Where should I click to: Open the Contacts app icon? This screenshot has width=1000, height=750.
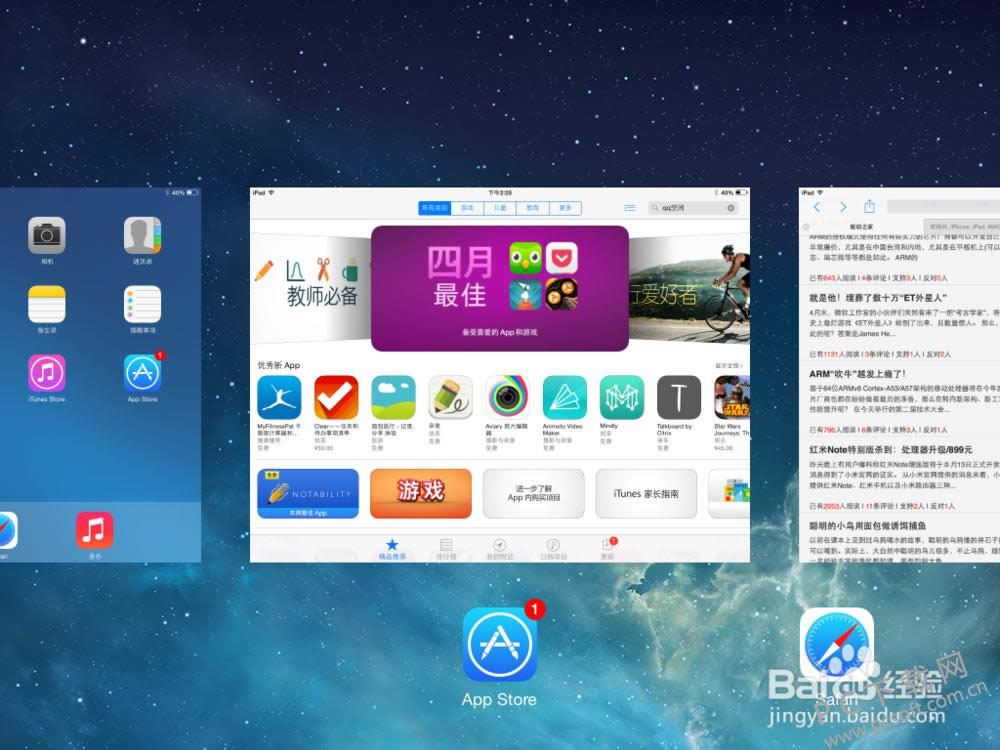(x=142, y=235)
